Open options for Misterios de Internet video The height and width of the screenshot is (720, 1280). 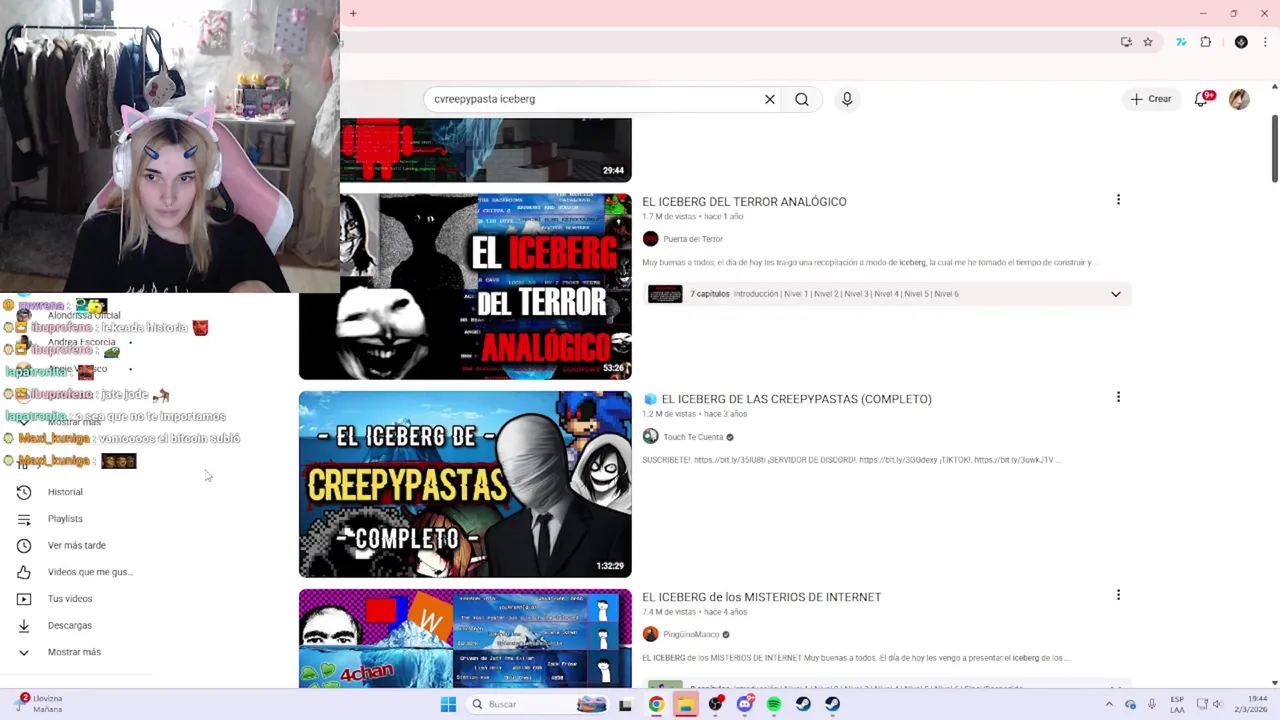pos(1118,595)
